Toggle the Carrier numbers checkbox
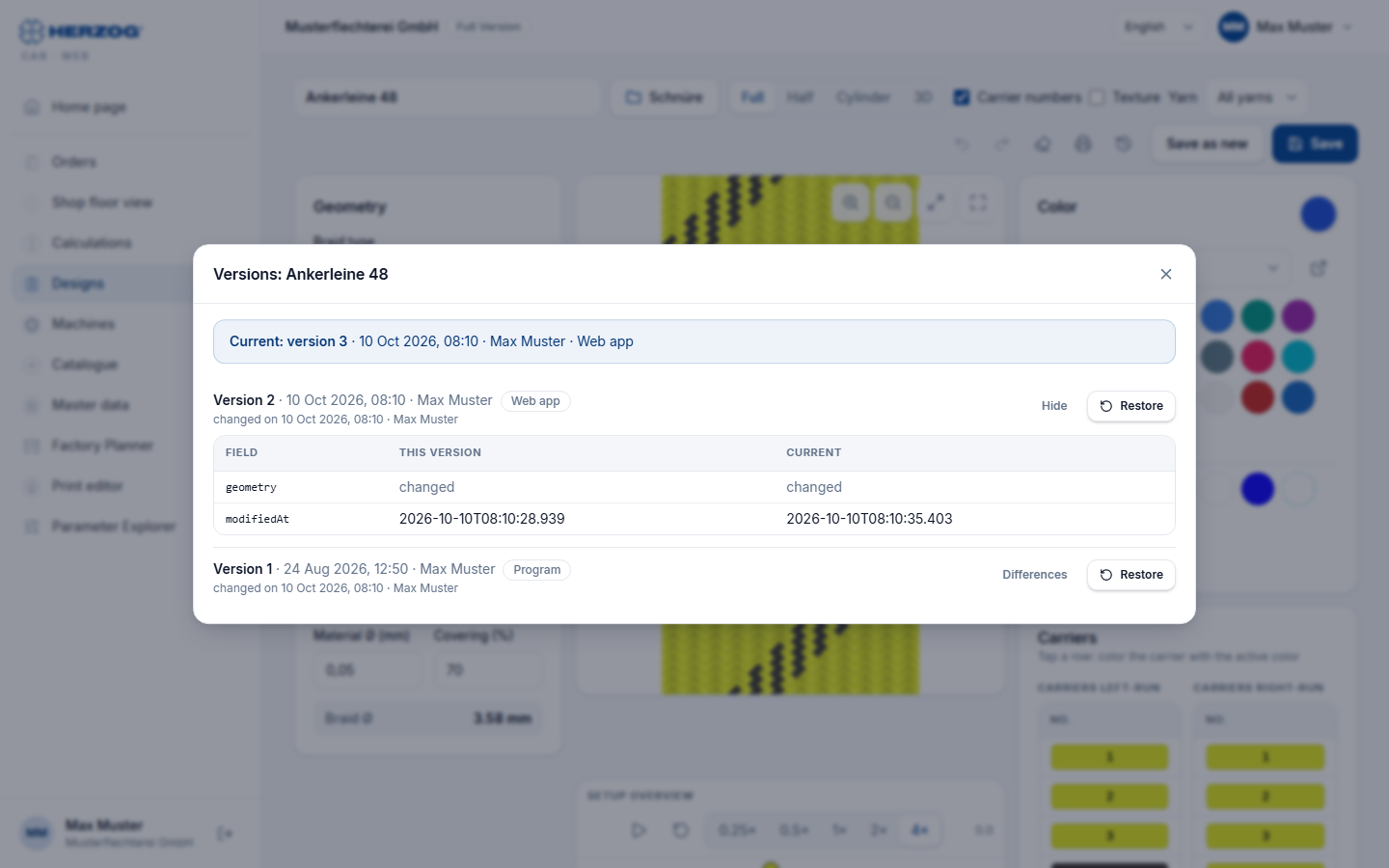Screen dimensions: 1389x868 [x=962, y=97]
